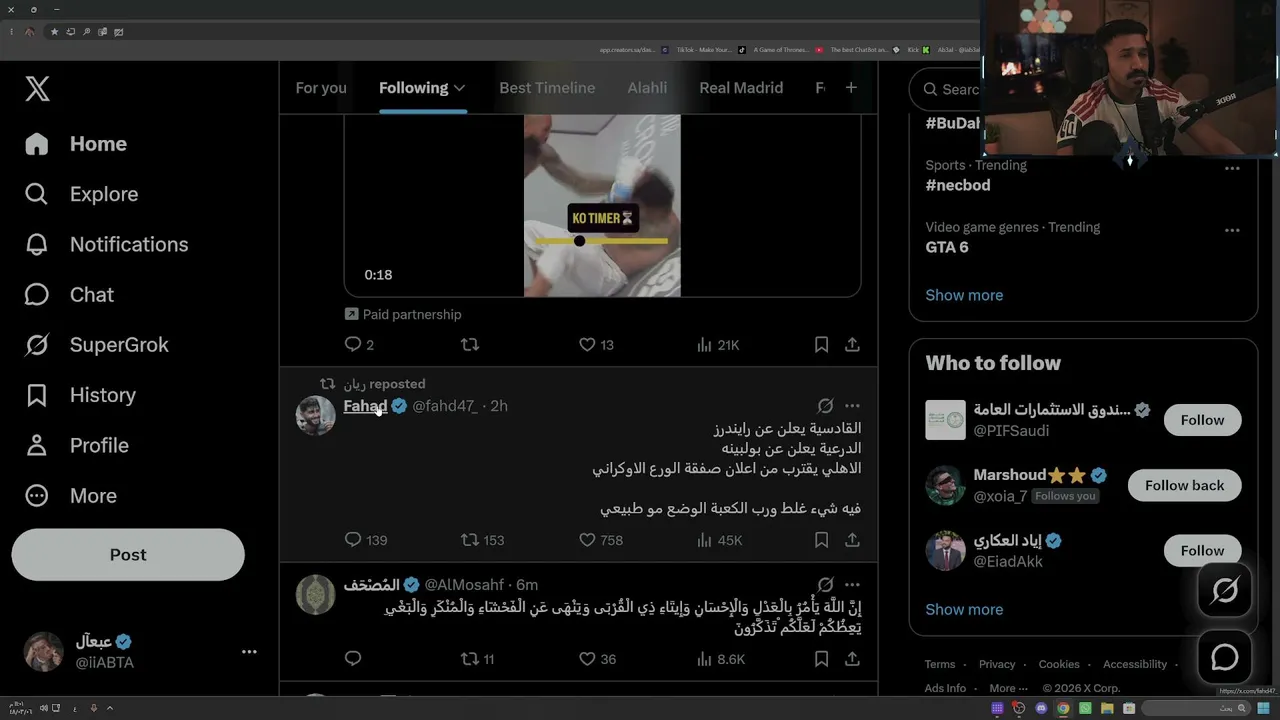Screen dimensions: 1280x720
Task: Bookmark the @AlMosahf post
Action: pos(821,659)
